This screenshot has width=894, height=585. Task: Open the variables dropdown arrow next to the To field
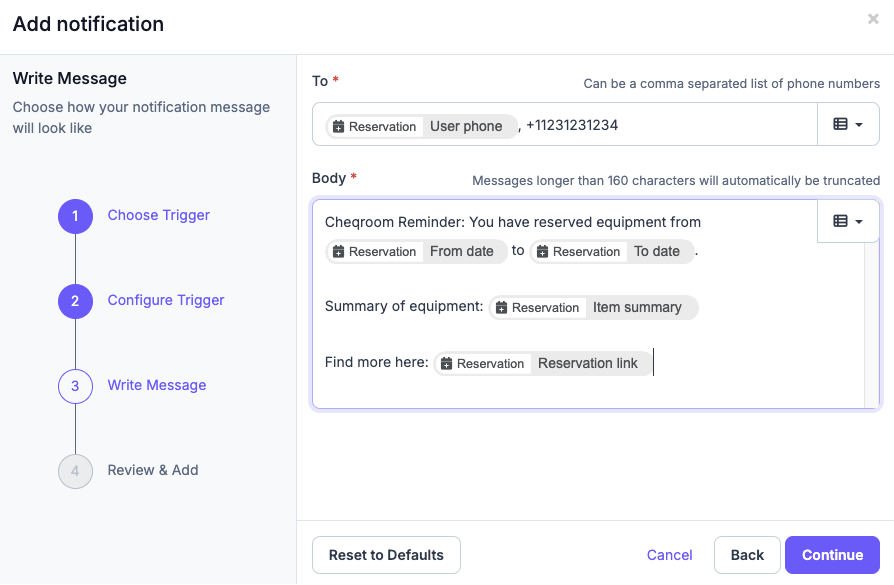tap(858, 124)
